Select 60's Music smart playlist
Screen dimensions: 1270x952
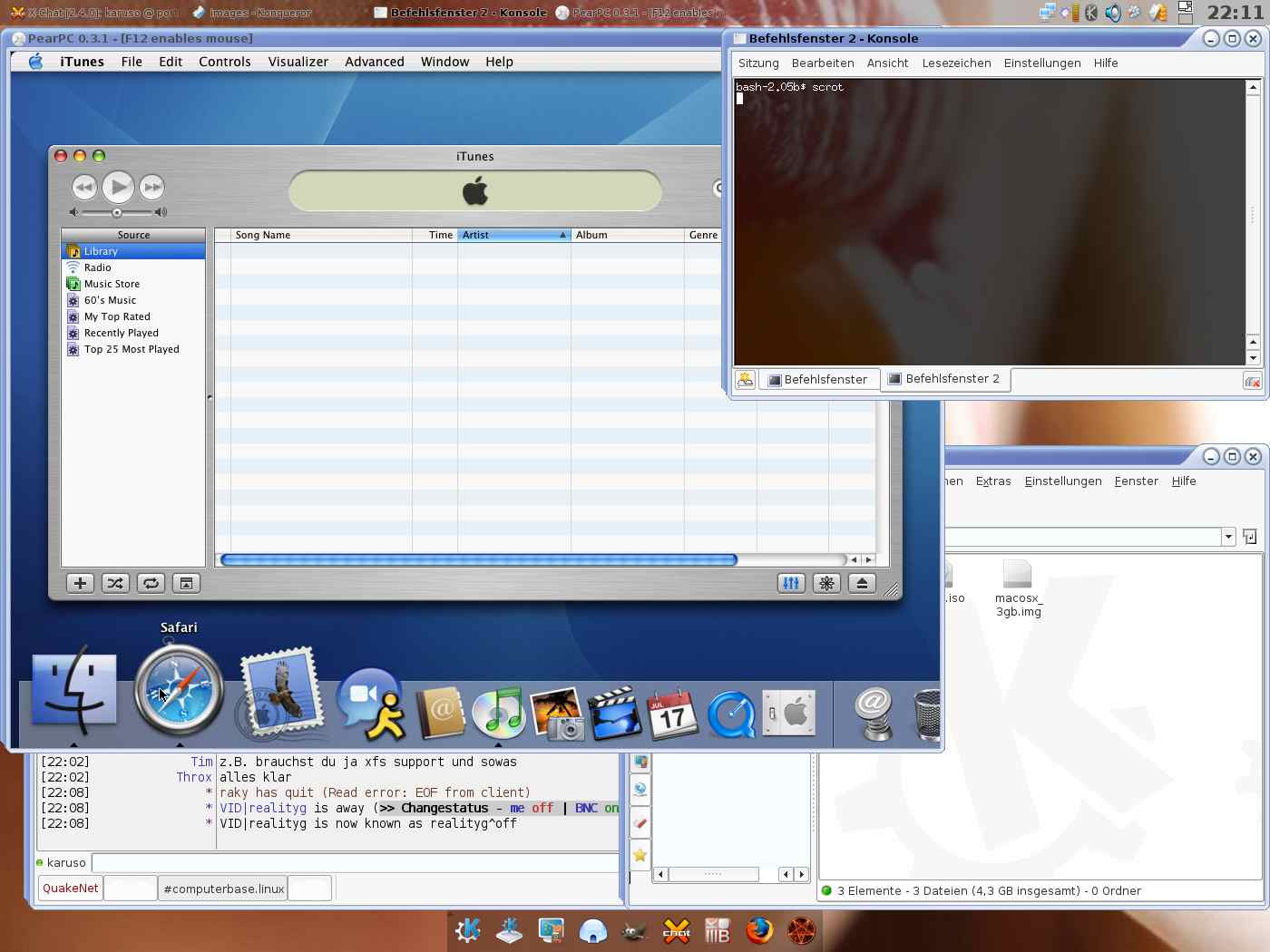[133, 300]
